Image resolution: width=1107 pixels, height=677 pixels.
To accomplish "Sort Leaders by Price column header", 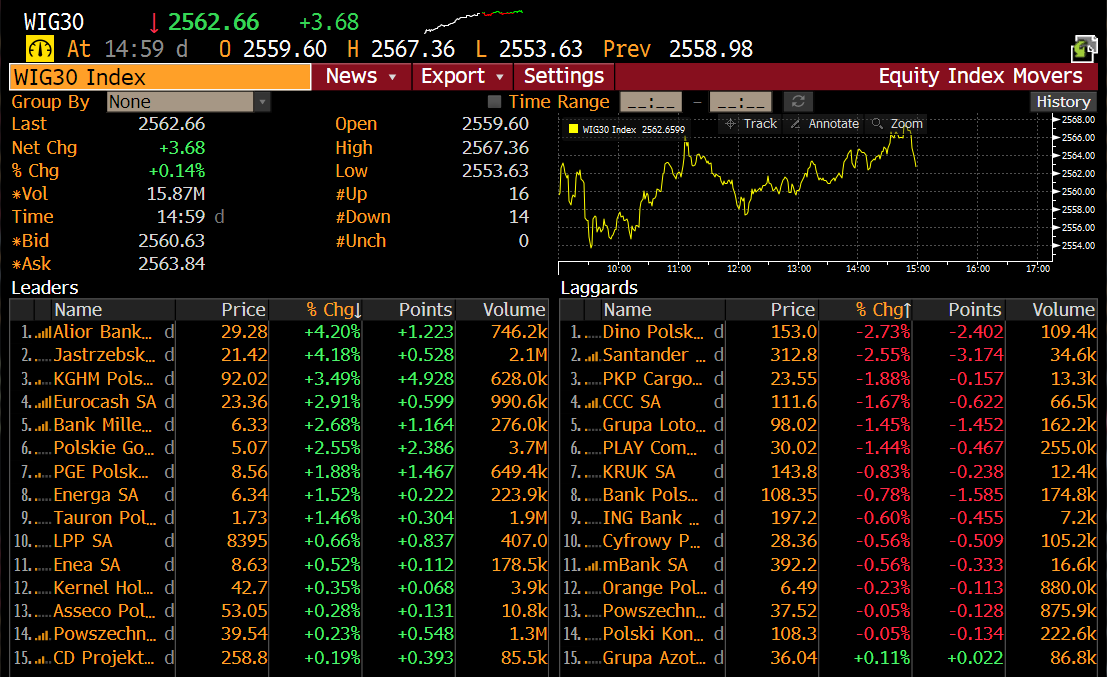I will click(222, 310).
